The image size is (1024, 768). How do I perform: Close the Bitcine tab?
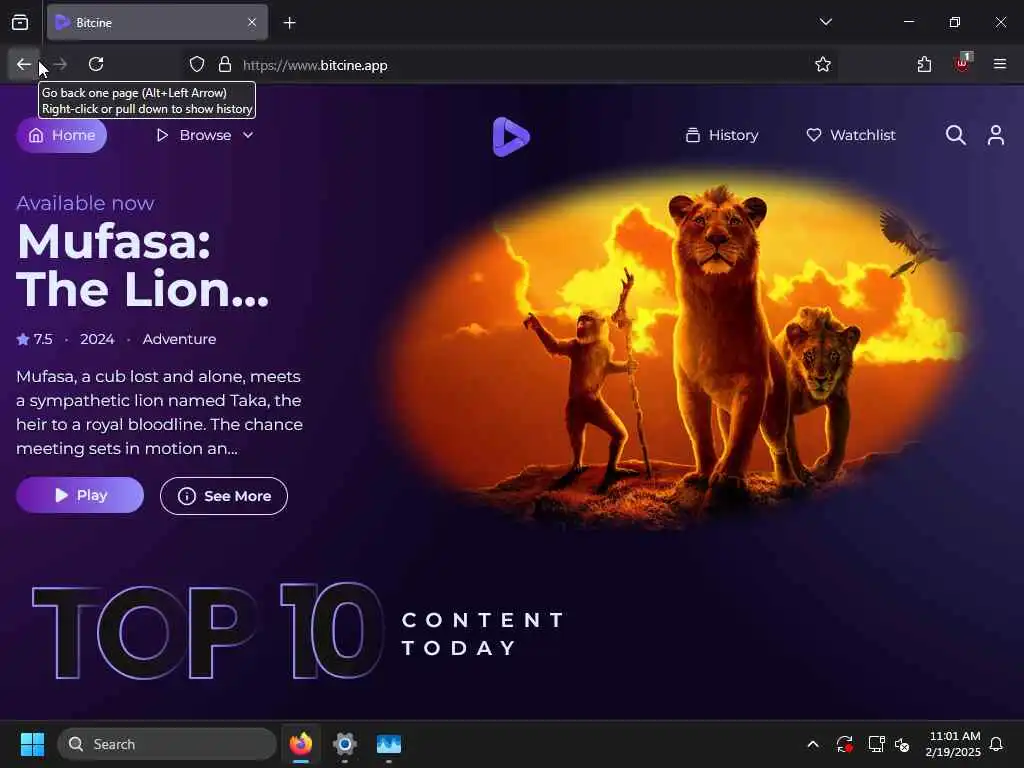tap(252, 23)
